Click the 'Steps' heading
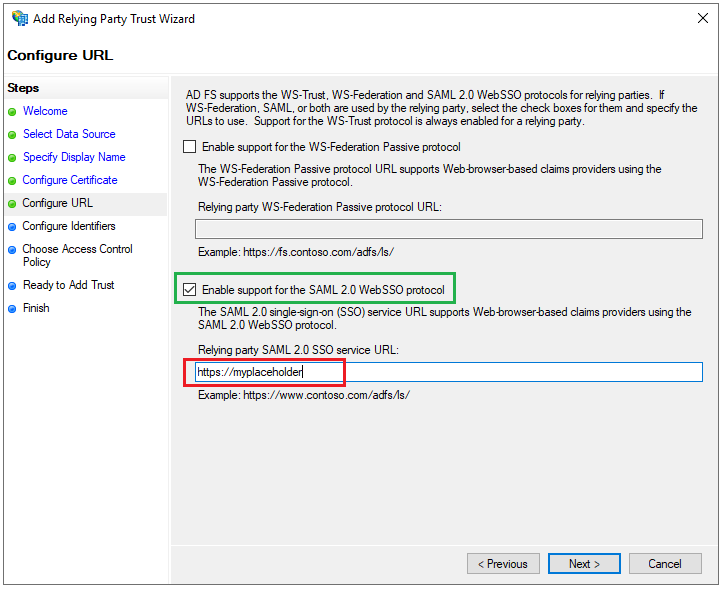Image resolution: width=723 pixels, height=589 pixels. point(23,88)
